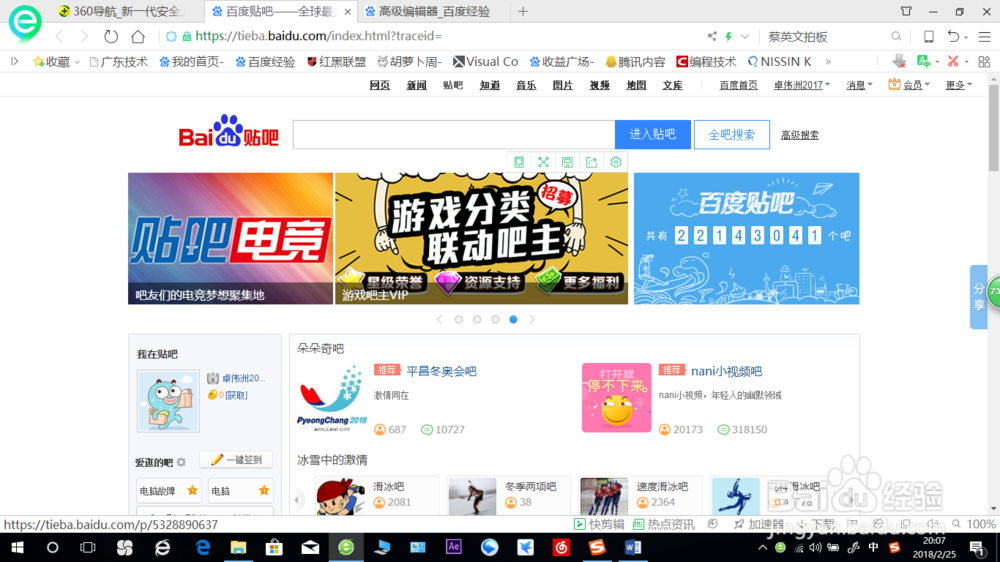
Task: Open the dropdown next to undo arrow
Action: pyautogui.click(x=966, y=38)
